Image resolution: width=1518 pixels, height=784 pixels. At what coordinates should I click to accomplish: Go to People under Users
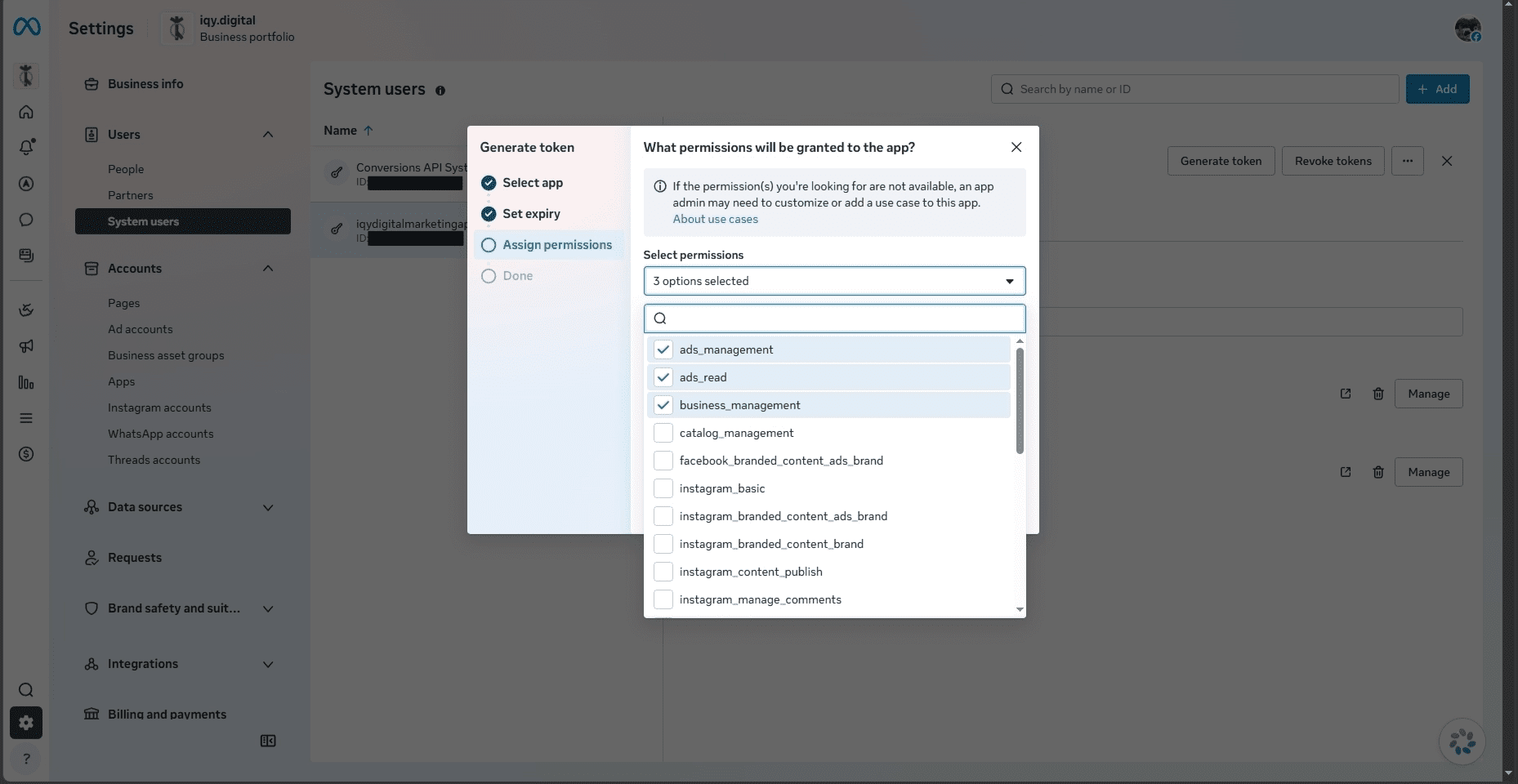[126, 169]
